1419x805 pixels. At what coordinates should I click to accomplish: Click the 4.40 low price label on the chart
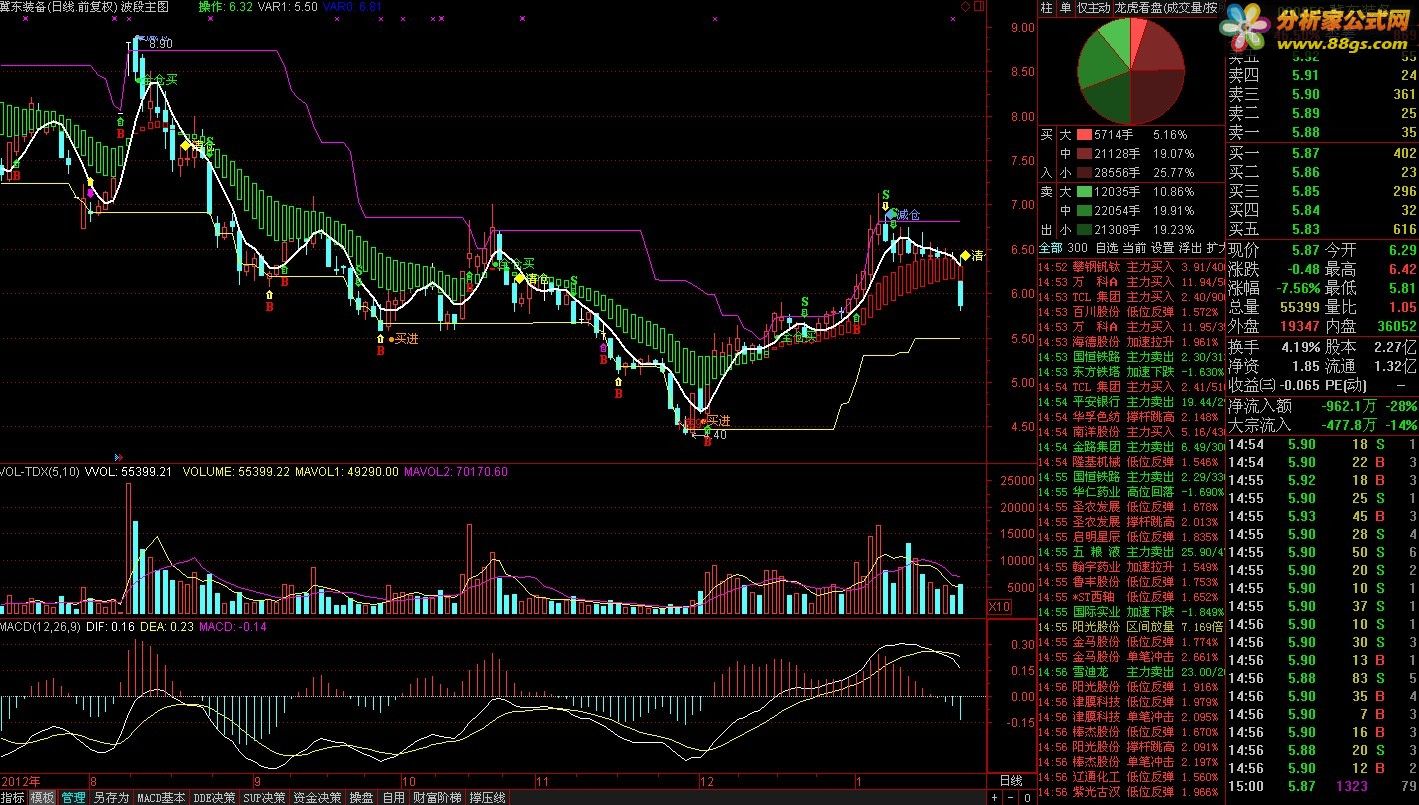[715, 434]
